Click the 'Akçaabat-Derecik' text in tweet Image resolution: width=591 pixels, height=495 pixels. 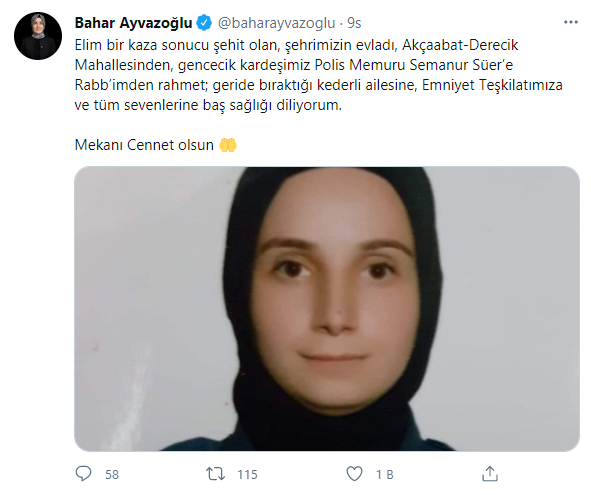tap(460, 45)
